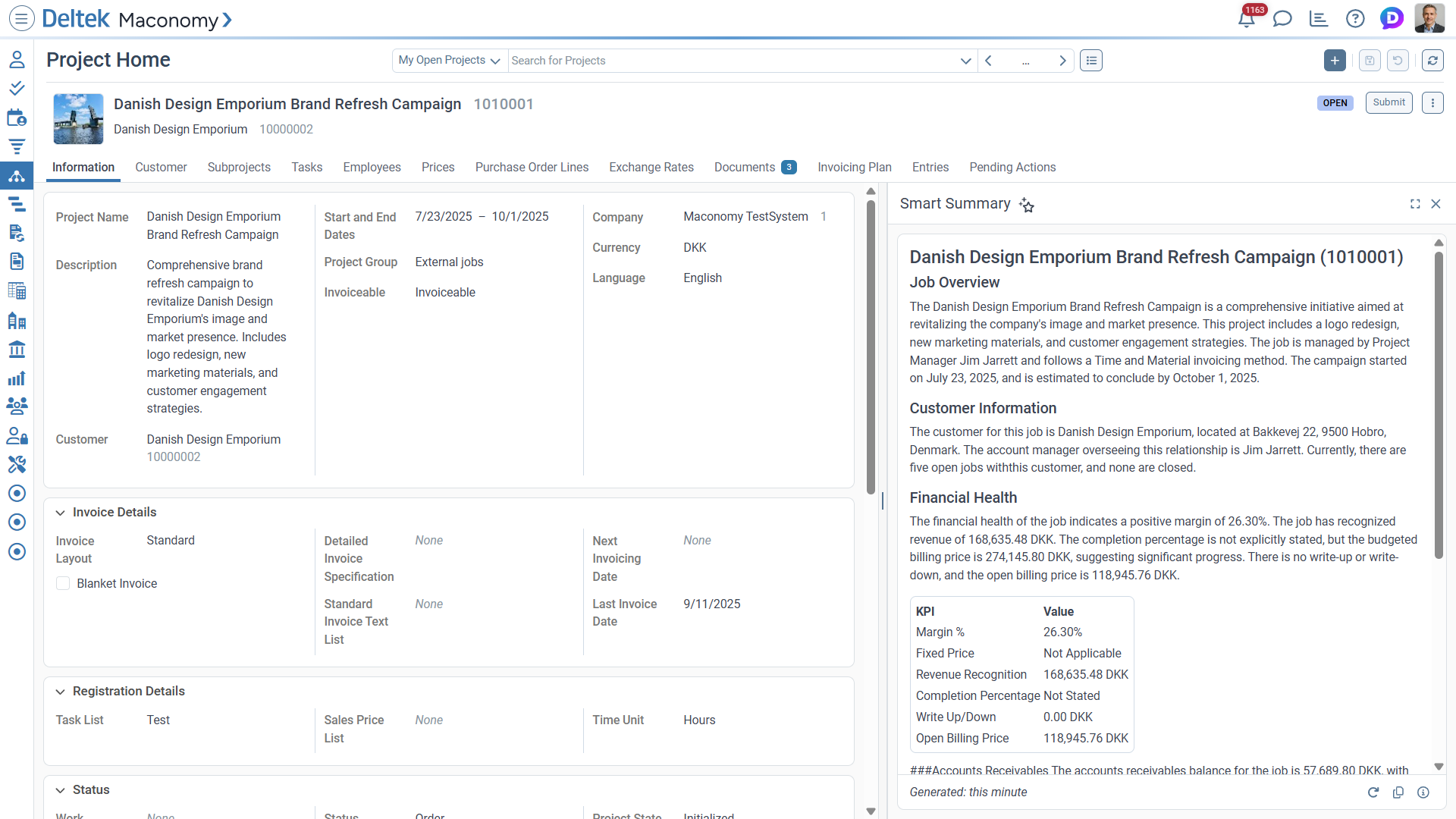Open the help question mark icon
Viewport: 1456px width, 819px height.
point(1355,18)
